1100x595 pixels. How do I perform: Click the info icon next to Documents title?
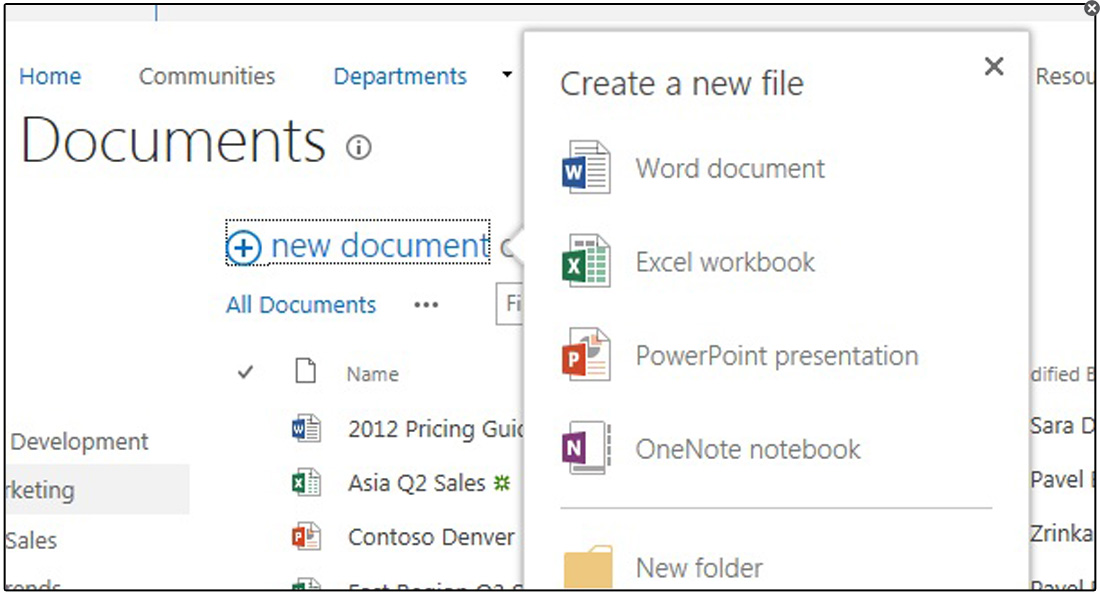358,147
